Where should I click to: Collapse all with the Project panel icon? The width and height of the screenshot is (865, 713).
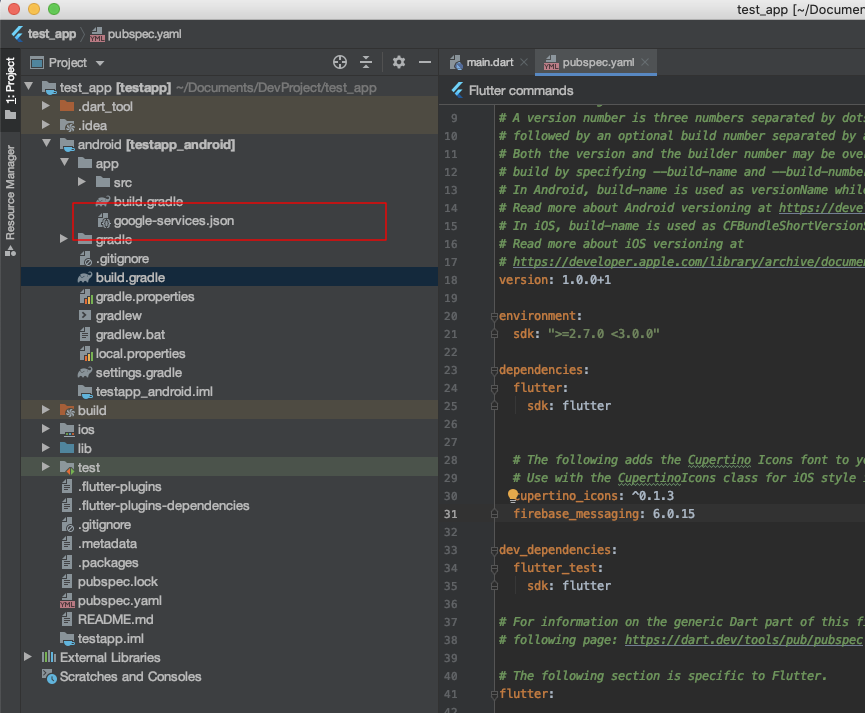pos(366,62)
